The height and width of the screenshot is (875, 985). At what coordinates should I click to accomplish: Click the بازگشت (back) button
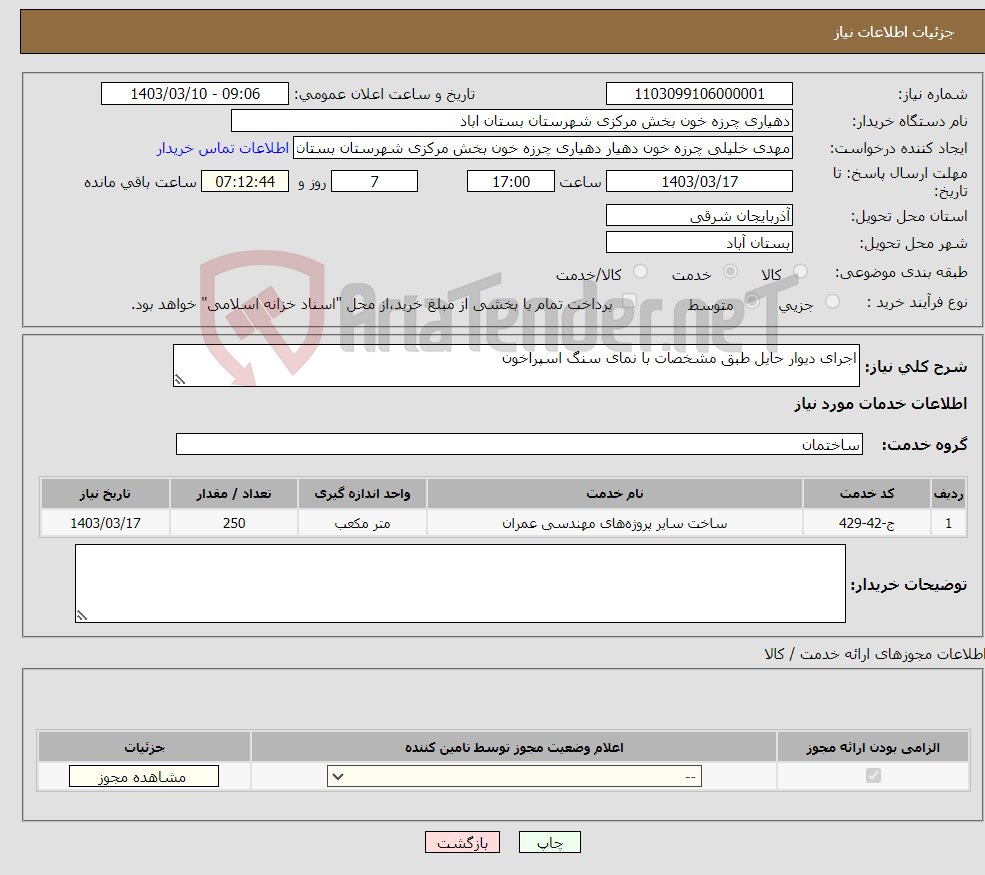pos(462,842)
